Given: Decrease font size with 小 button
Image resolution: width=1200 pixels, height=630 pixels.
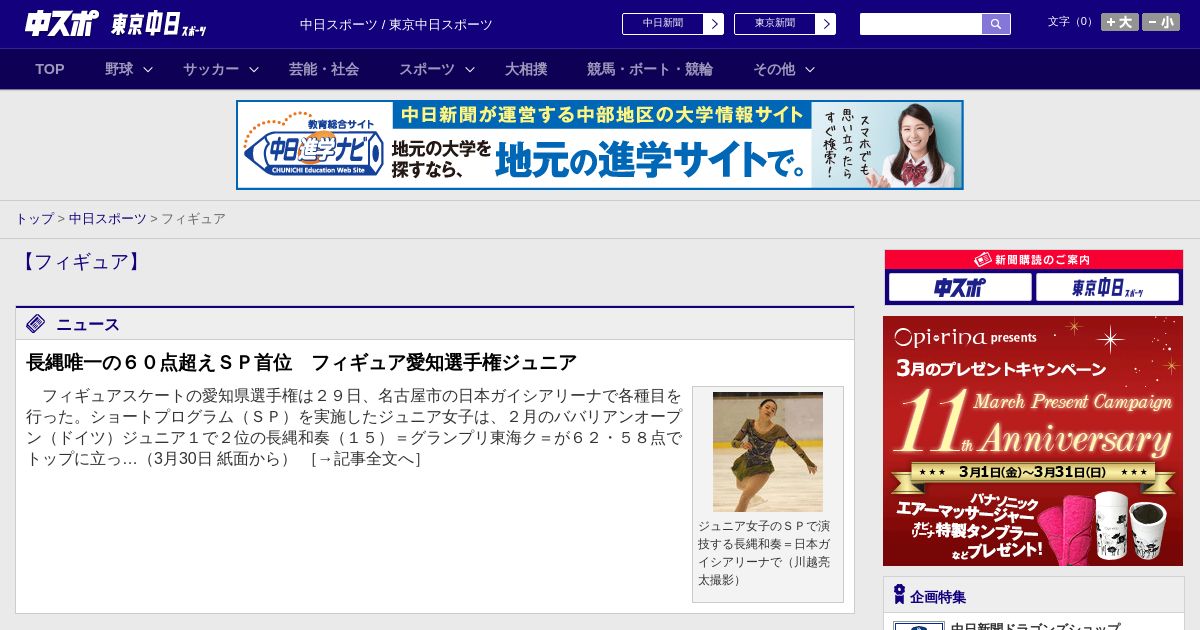Looking at the screenshot, I should [1161, 22].
